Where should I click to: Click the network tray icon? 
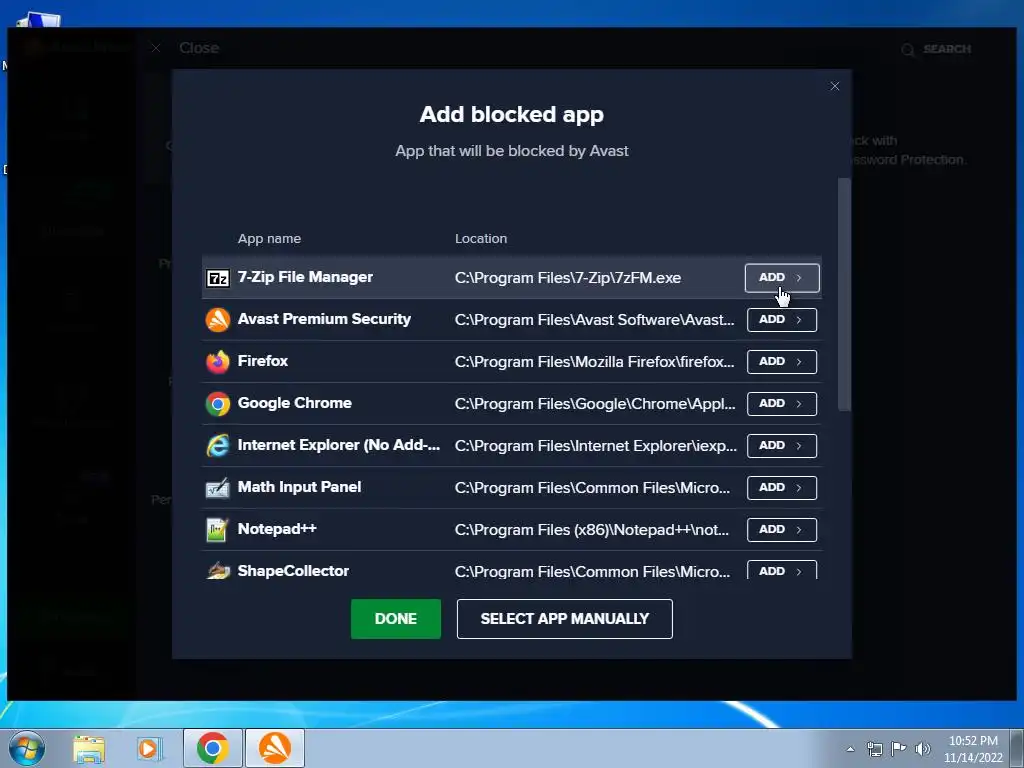click(874, 749)
